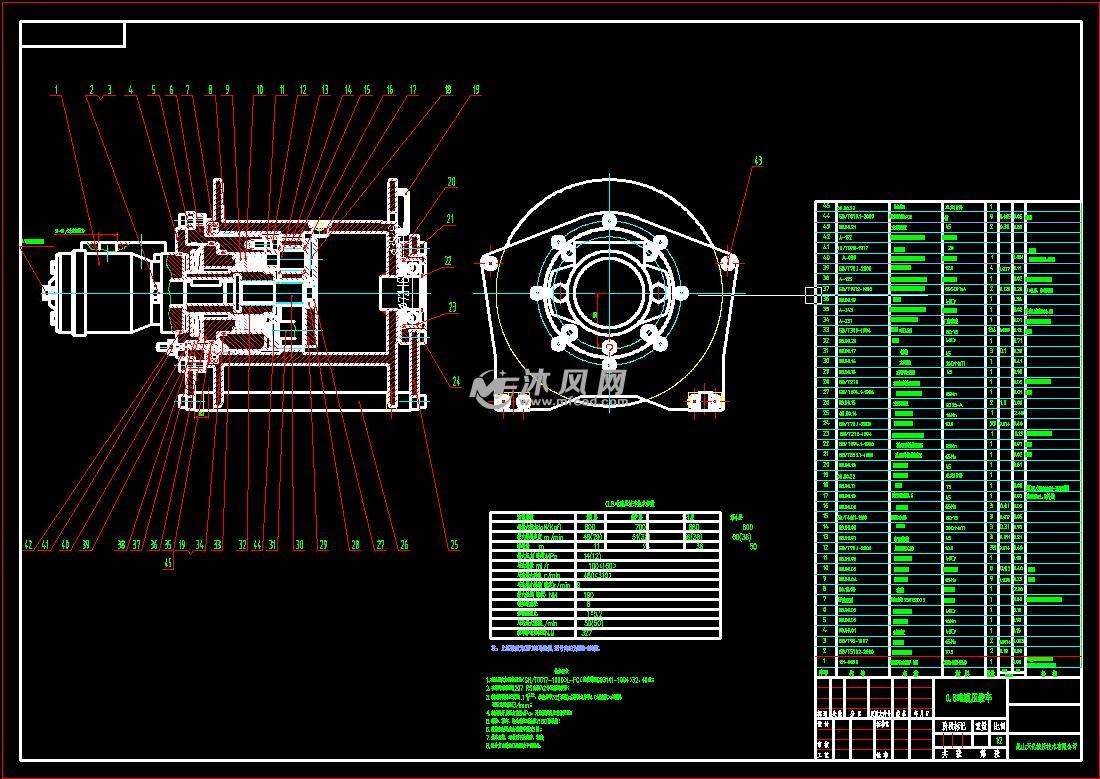Select the company name in the title block

tap(1044, 745)
